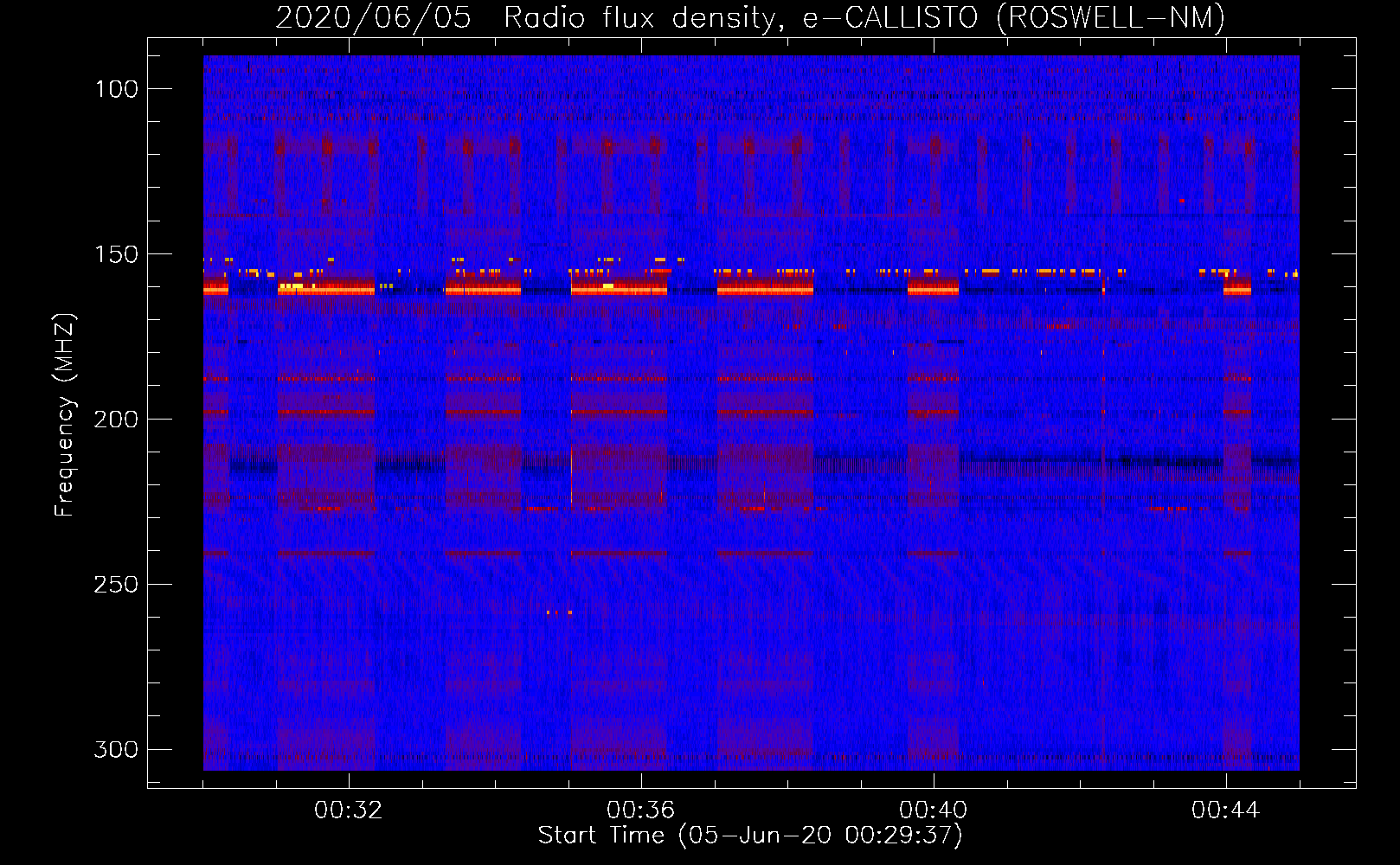Click the 00:36 time tick label
Viewport: 1400px width, 865px height.
[641, 811]
